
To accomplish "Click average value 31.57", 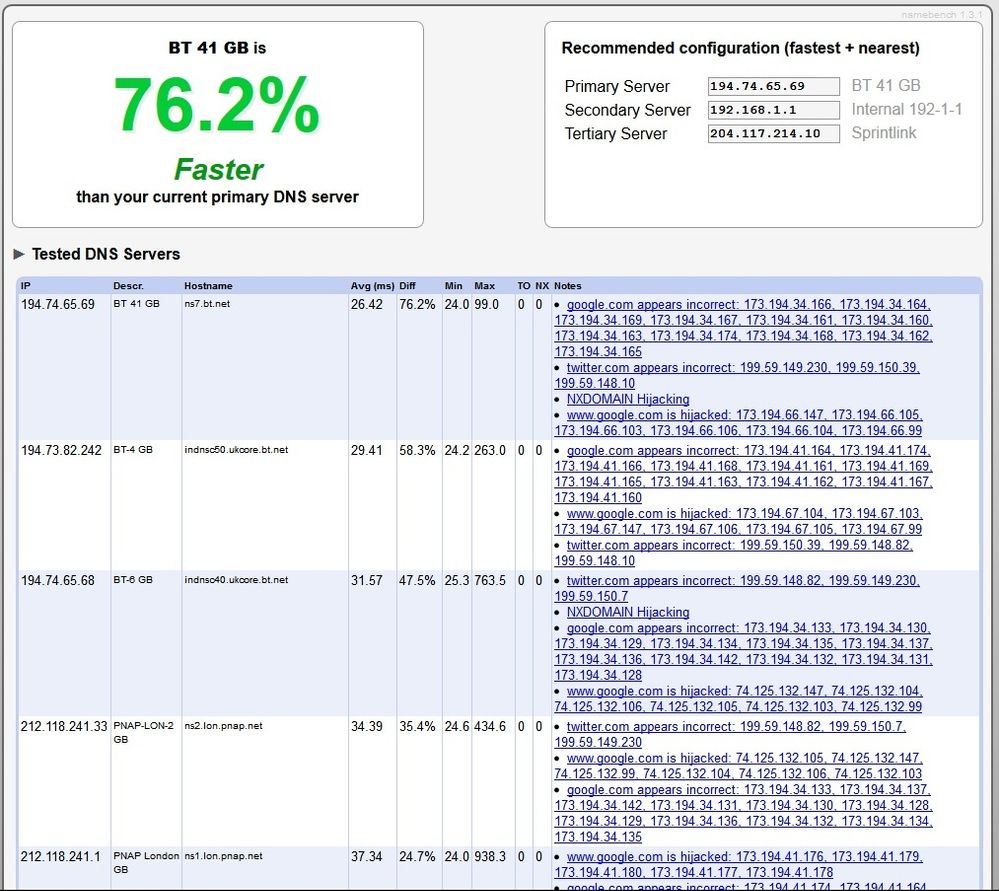I will [x=366, y=581].
